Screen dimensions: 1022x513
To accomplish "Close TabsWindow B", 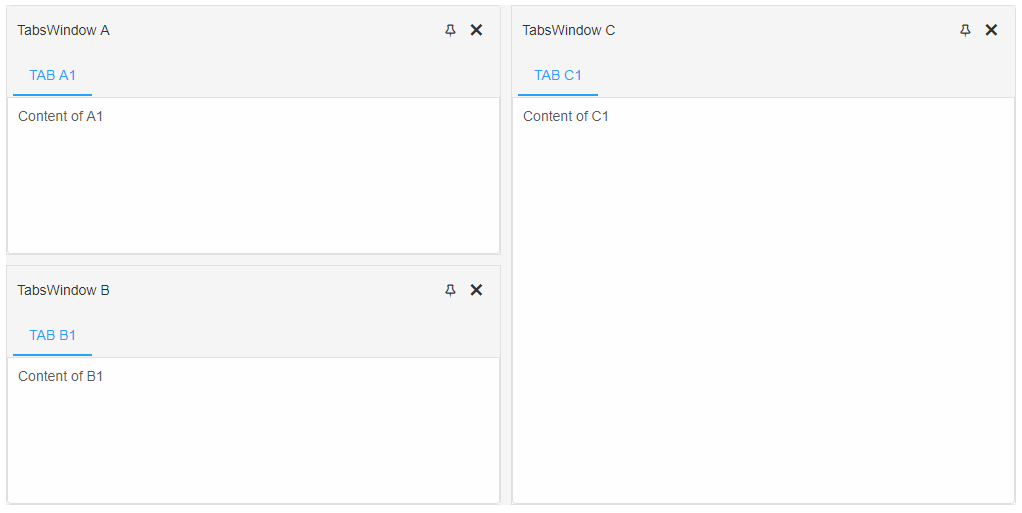I will point(476,290).
